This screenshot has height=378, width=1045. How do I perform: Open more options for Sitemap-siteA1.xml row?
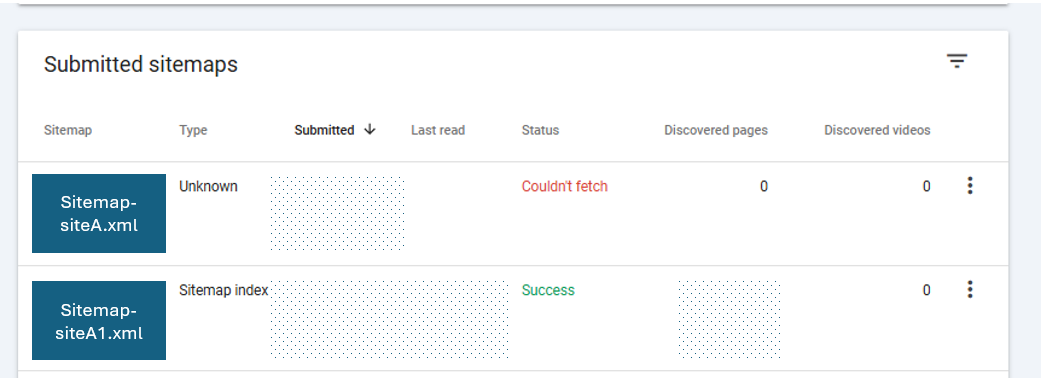click(x=970, y=289)
